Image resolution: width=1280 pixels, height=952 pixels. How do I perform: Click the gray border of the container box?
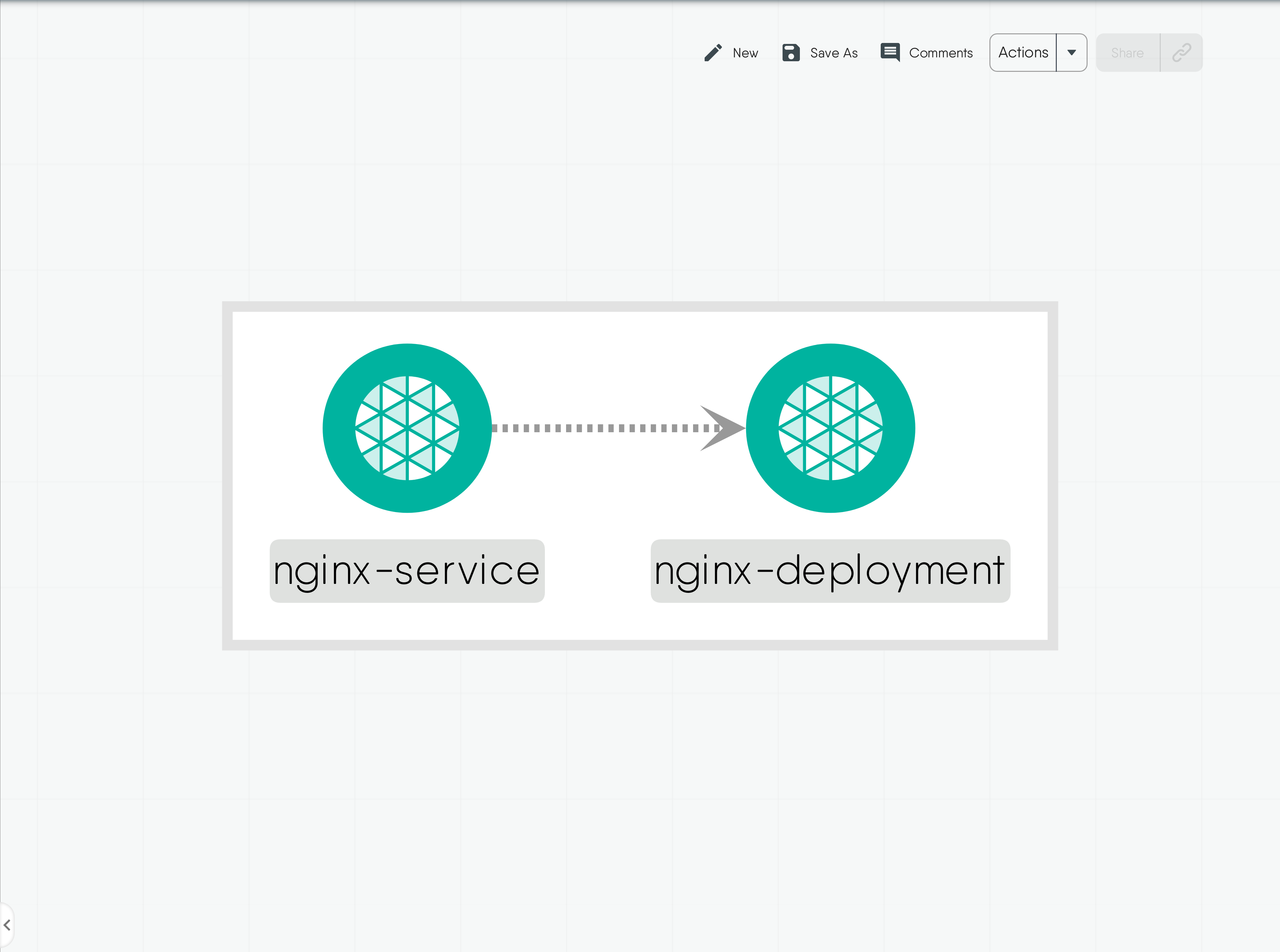click(640, 307)
